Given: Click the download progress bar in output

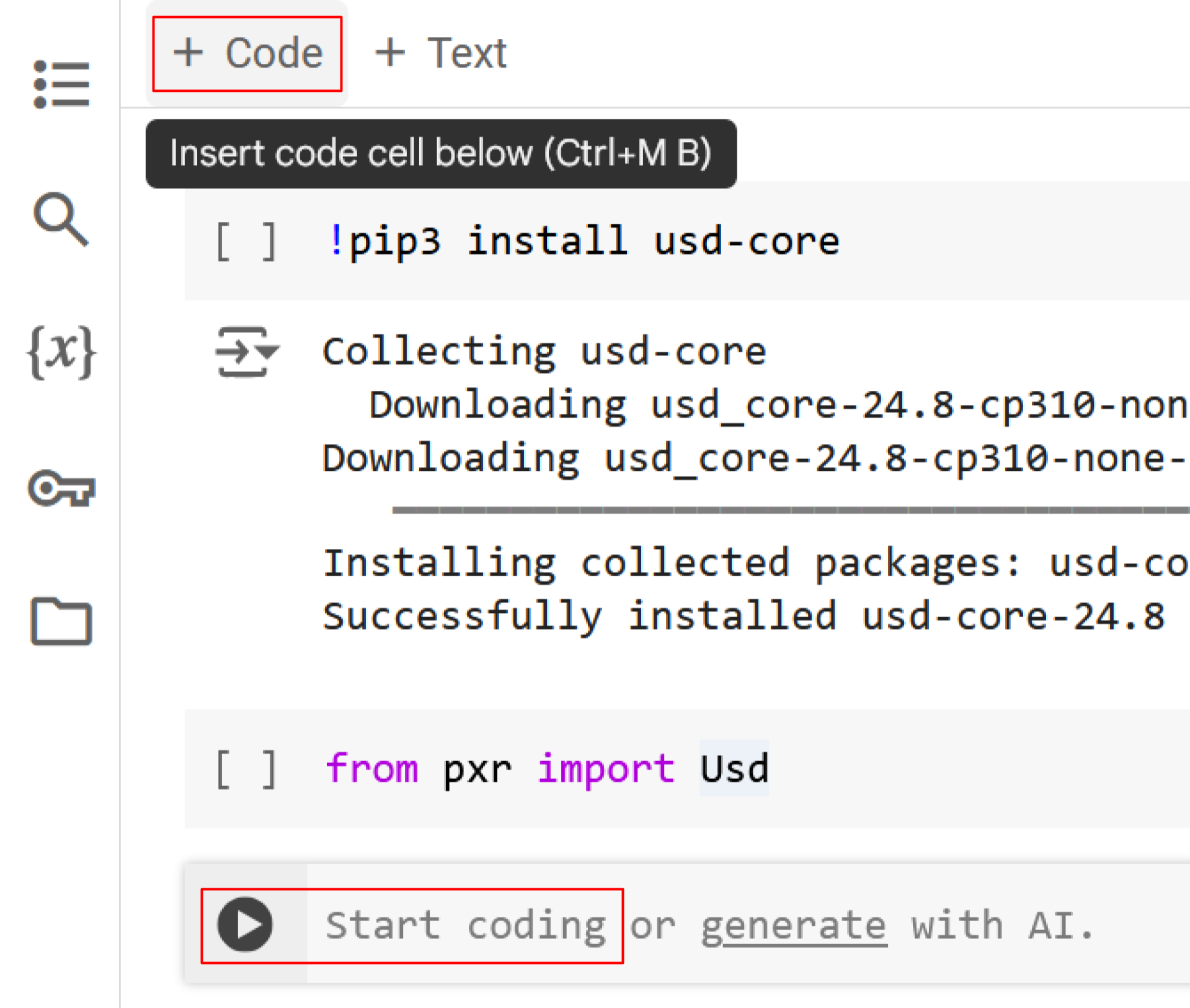Looking at the screenshot, I should pos(788,510).
